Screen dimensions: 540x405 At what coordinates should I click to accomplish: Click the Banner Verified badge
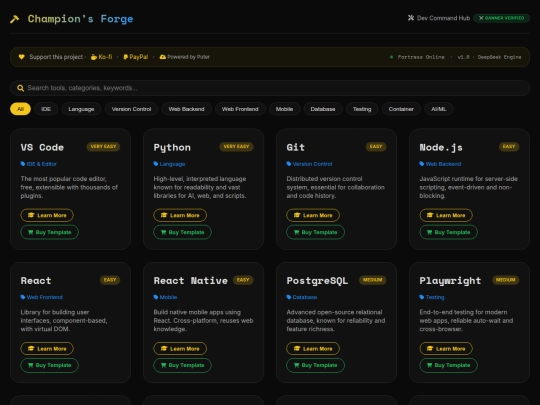[501, 18]
